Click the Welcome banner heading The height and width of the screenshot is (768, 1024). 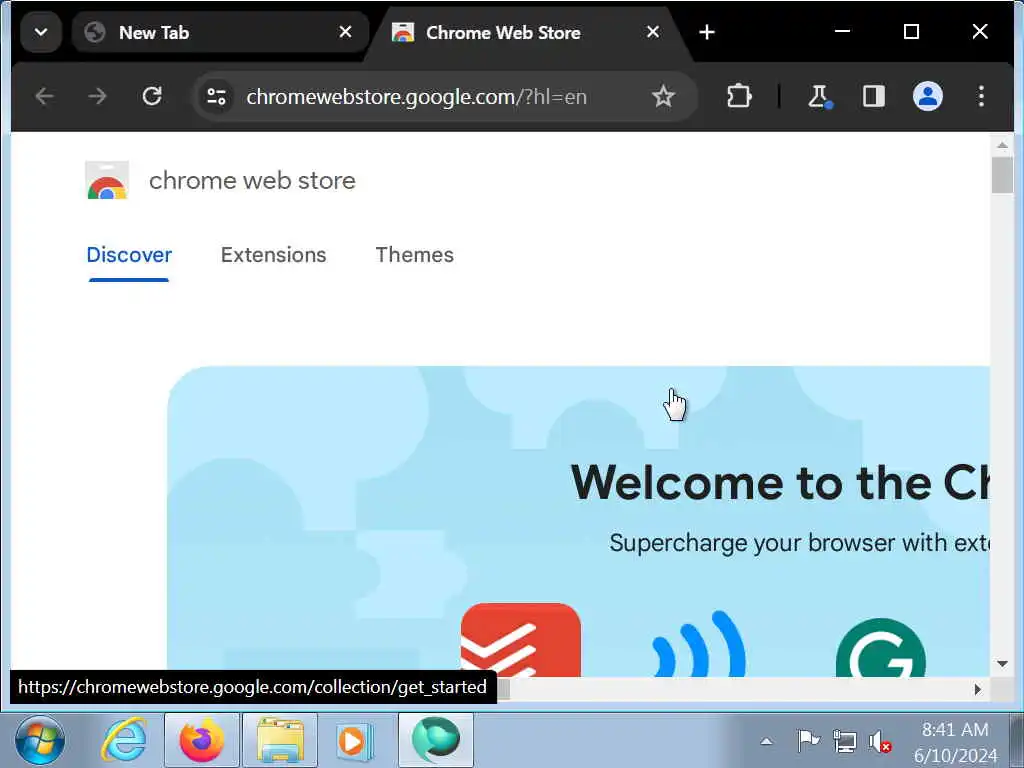click(780, 483)
